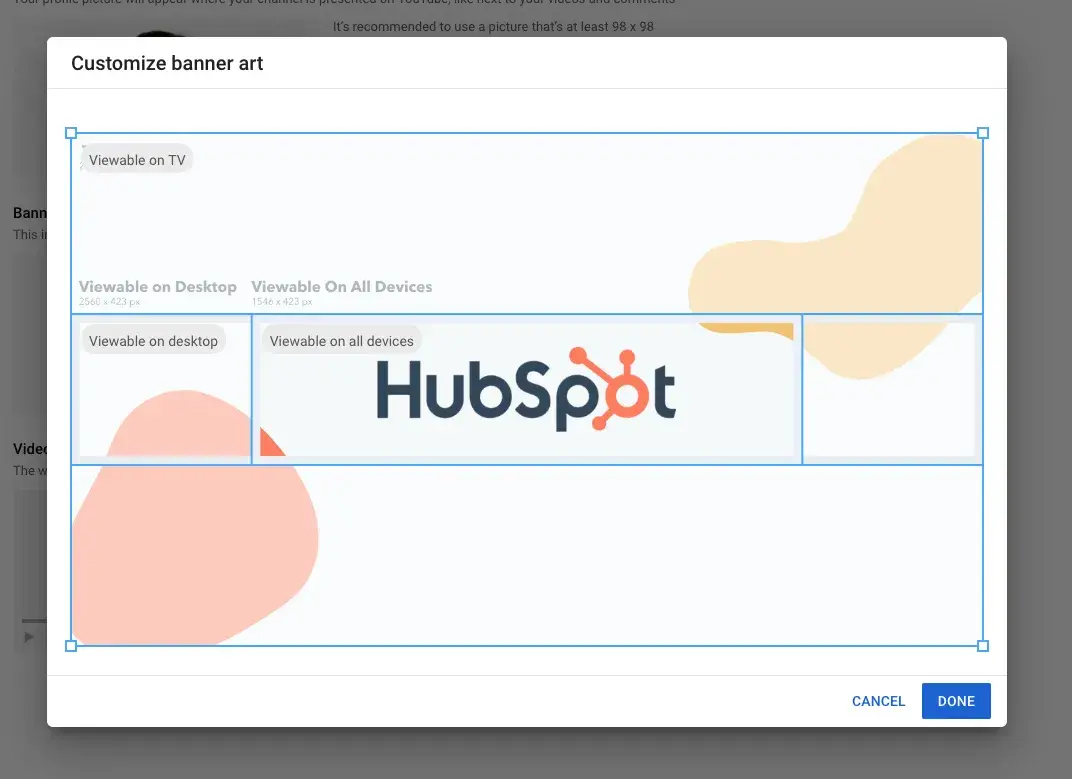The width and height of the screenshot is (1072, 779).
Task: Select the top-left crop handle
Action: pos(71,133)
